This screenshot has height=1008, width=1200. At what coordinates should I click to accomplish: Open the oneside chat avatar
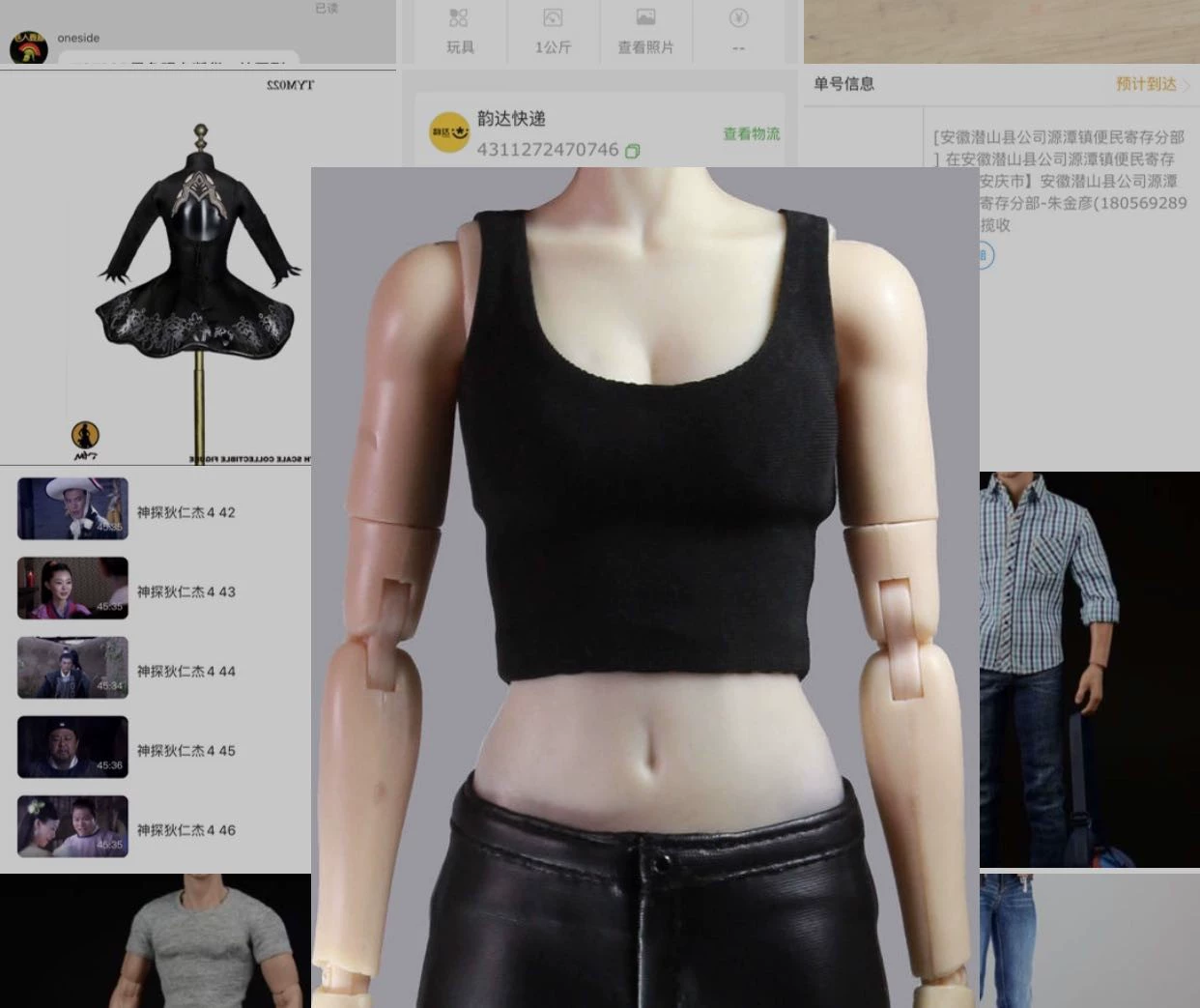[28, 47]
